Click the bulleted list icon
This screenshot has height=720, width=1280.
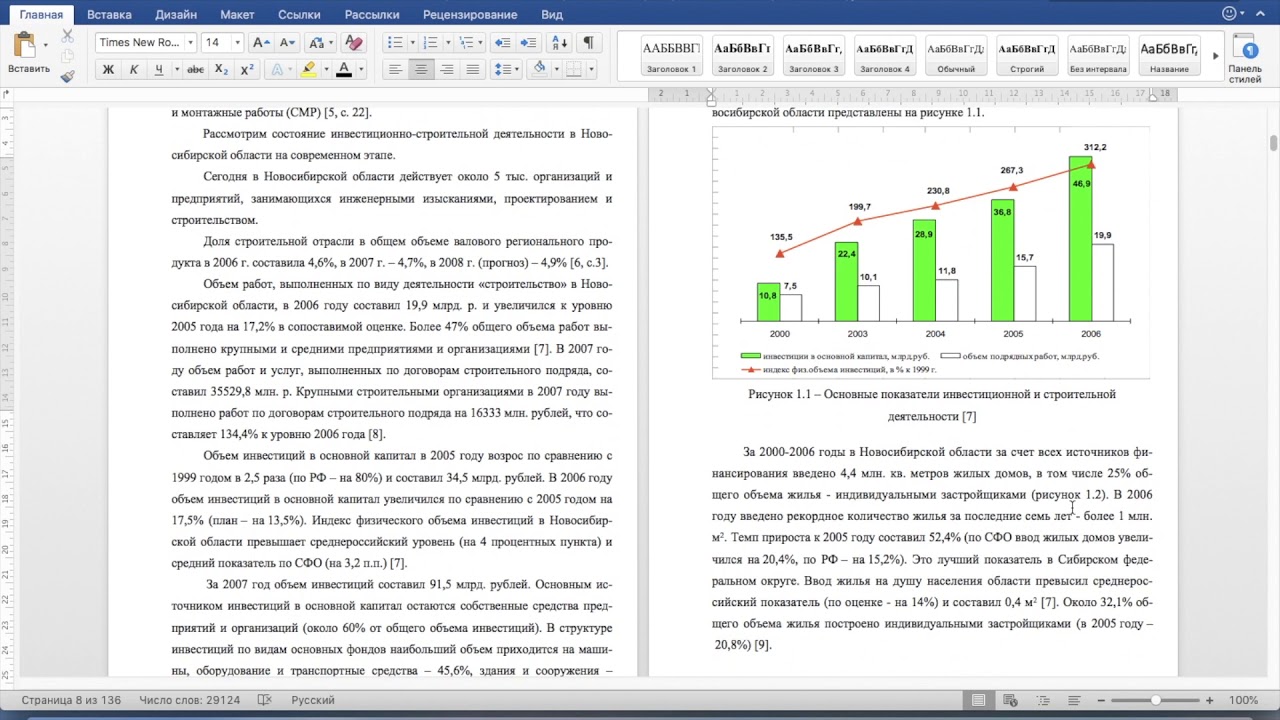click(x=395, y=43)
